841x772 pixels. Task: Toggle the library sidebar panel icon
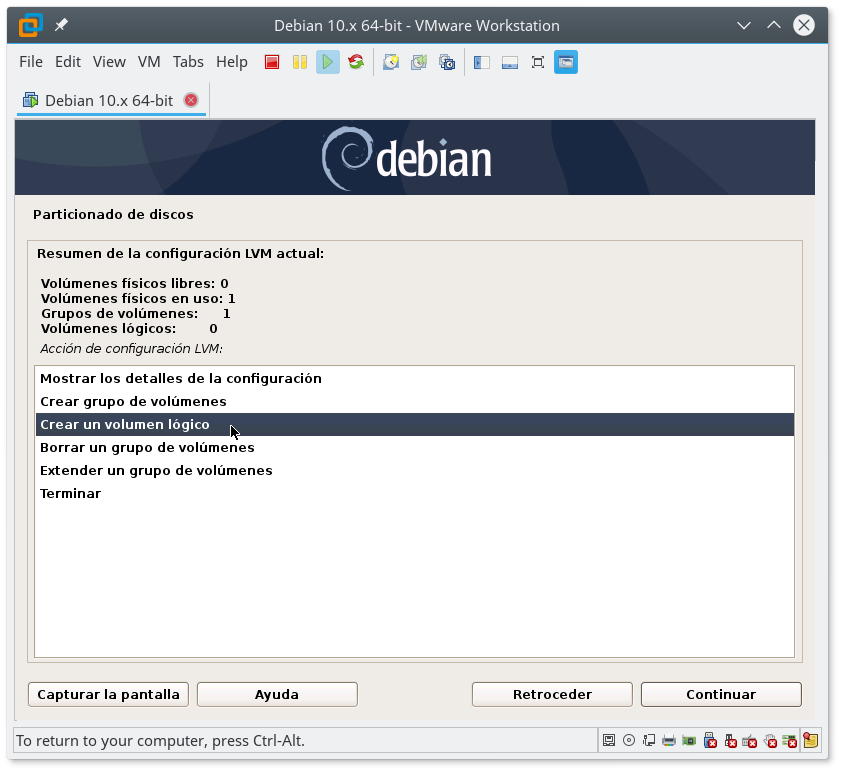pyautogui.click(x=482, y=62)
